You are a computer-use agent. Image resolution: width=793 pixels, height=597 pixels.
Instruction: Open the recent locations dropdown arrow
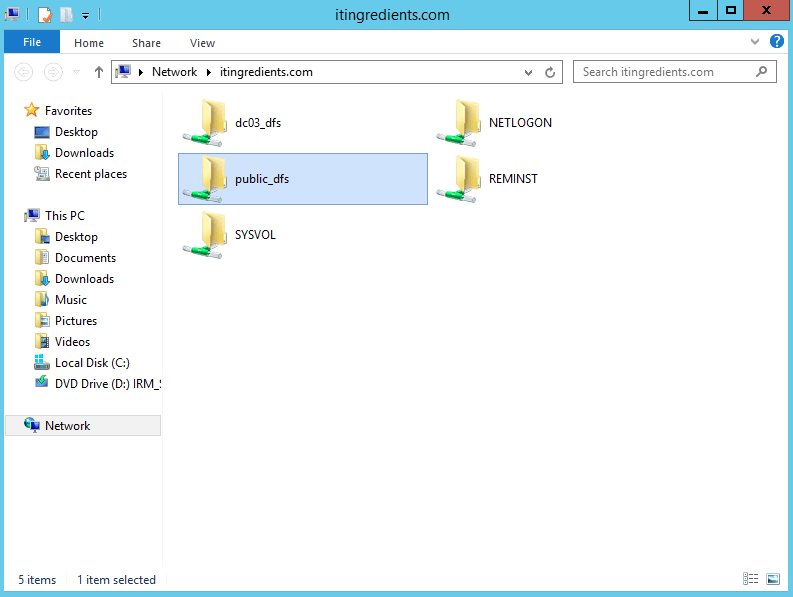point(77,72)
